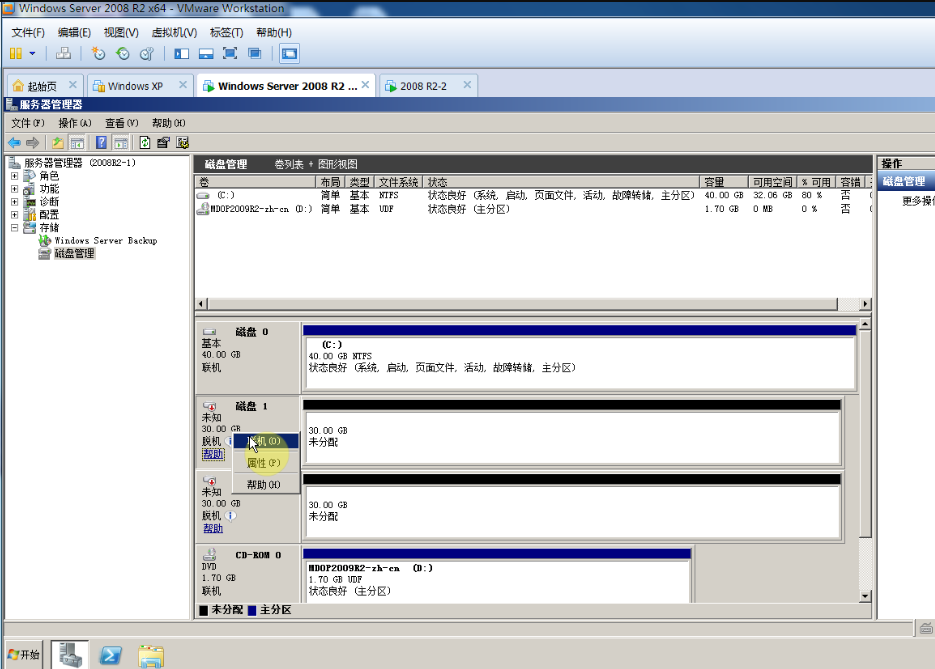Sort by the 布局 column header

point(331,182)
